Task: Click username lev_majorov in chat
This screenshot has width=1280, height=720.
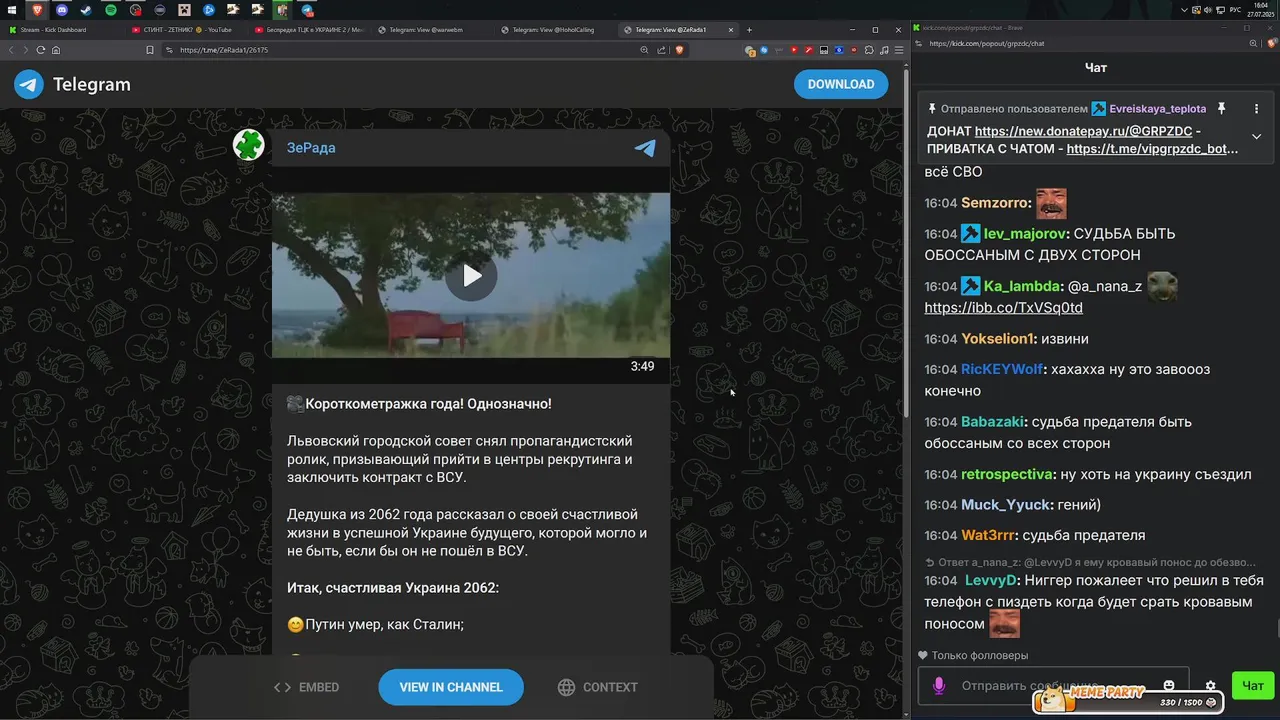Action: coord(1026,233)
